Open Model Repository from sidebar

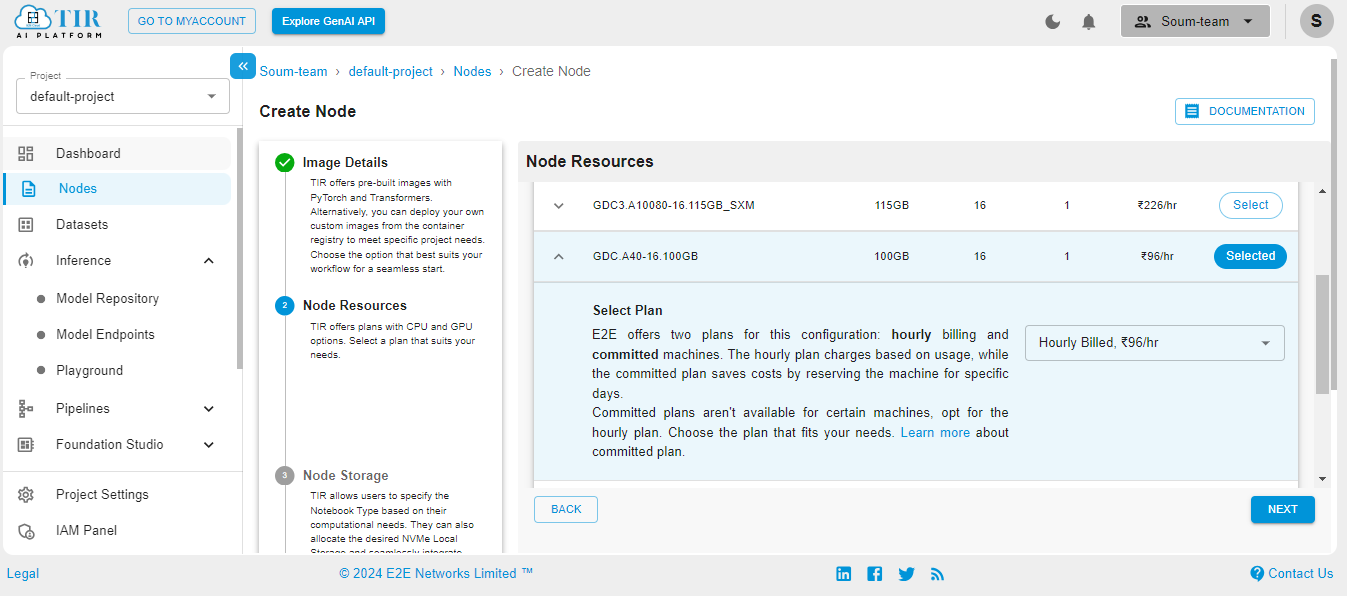point(107,299)
